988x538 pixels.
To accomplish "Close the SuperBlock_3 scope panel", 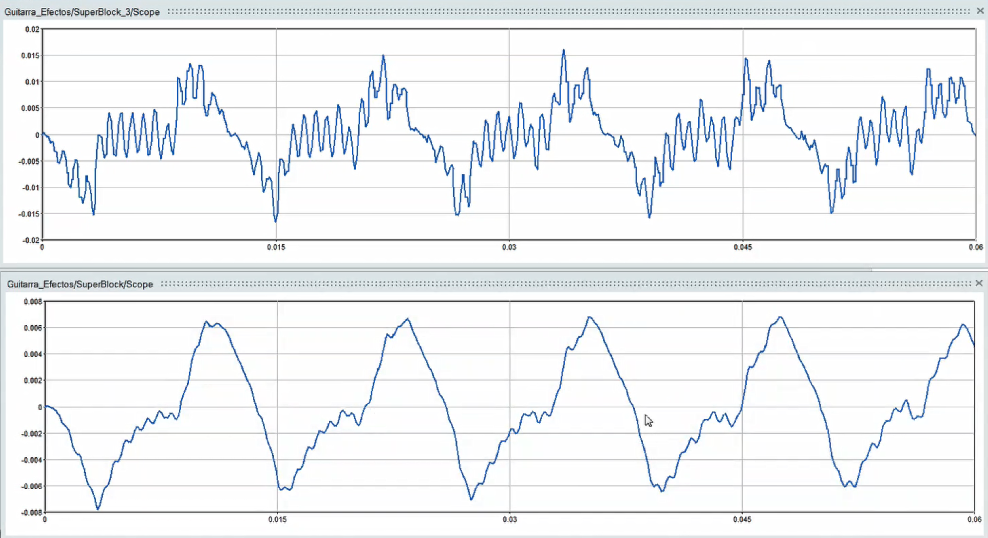I will tap(980, 10).
